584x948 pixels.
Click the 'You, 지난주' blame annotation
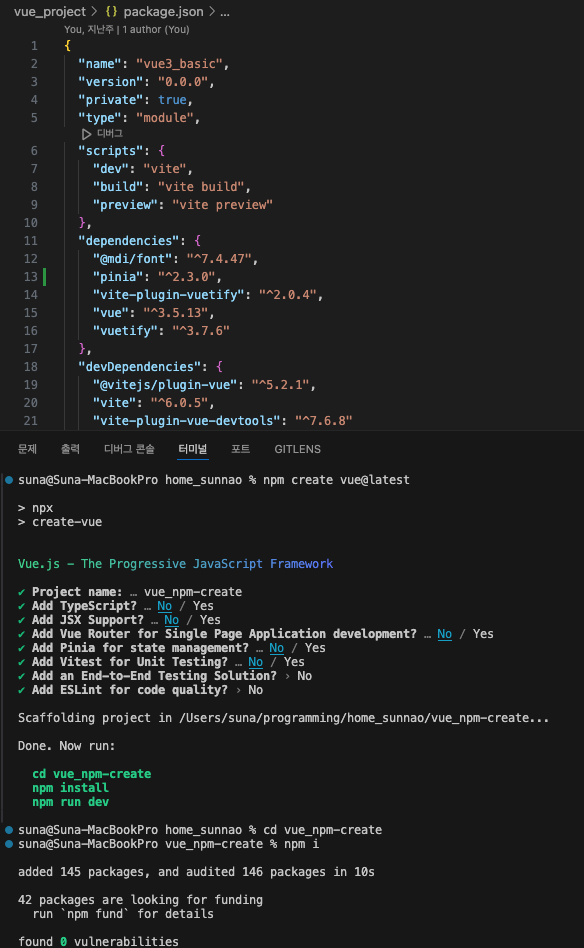(x=89, y=30)
